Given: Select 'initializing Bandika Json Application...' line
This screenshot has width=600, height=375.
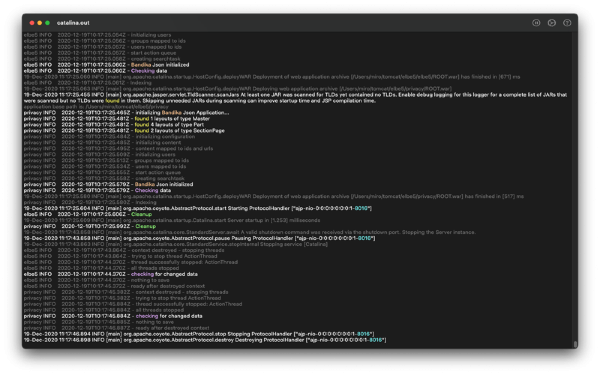Looking at the screenshot, I should click(127, 112).
